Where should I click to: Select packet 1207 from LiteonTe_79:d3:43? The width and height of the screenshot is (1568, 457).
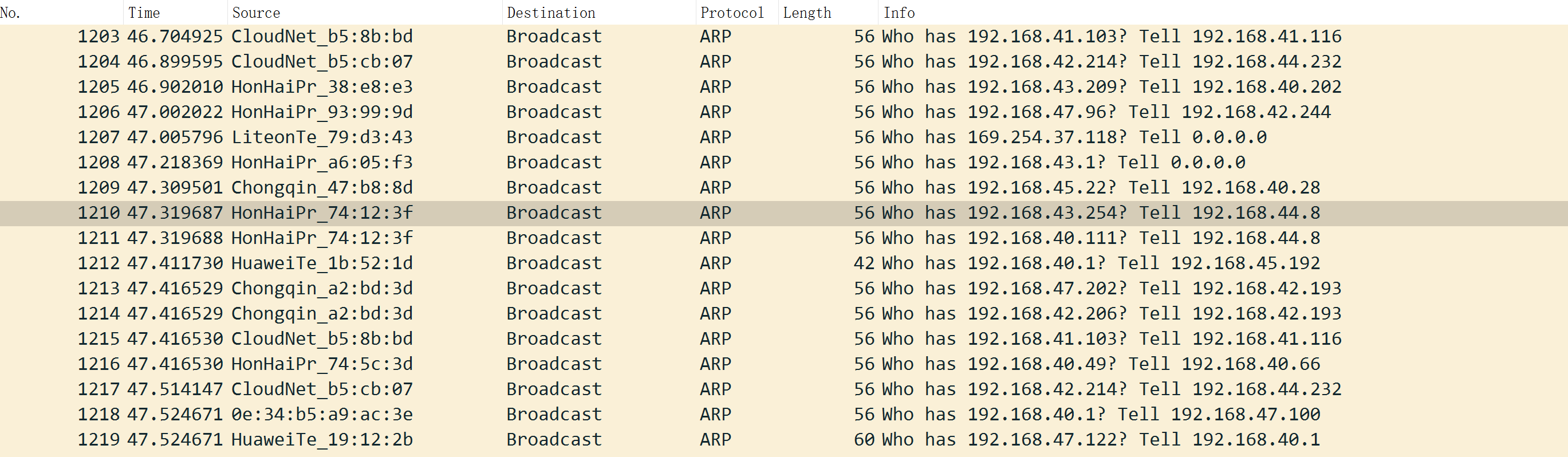[x=321, y=137]
